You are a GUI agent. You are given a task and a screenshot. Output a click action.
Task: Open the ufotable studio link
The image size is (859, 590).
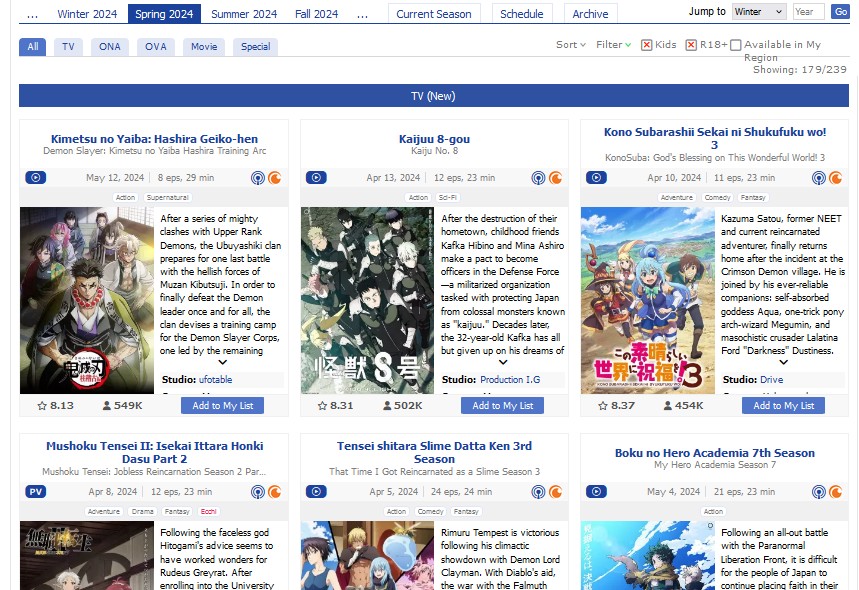coord(215,380)
